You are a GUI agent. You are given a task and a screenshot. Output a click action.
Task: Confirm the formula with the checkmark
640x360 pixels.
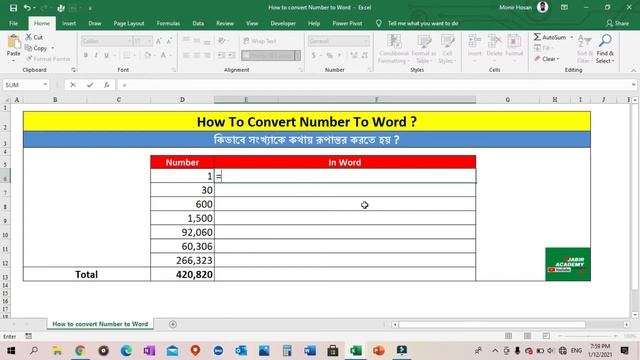[90, 85]
